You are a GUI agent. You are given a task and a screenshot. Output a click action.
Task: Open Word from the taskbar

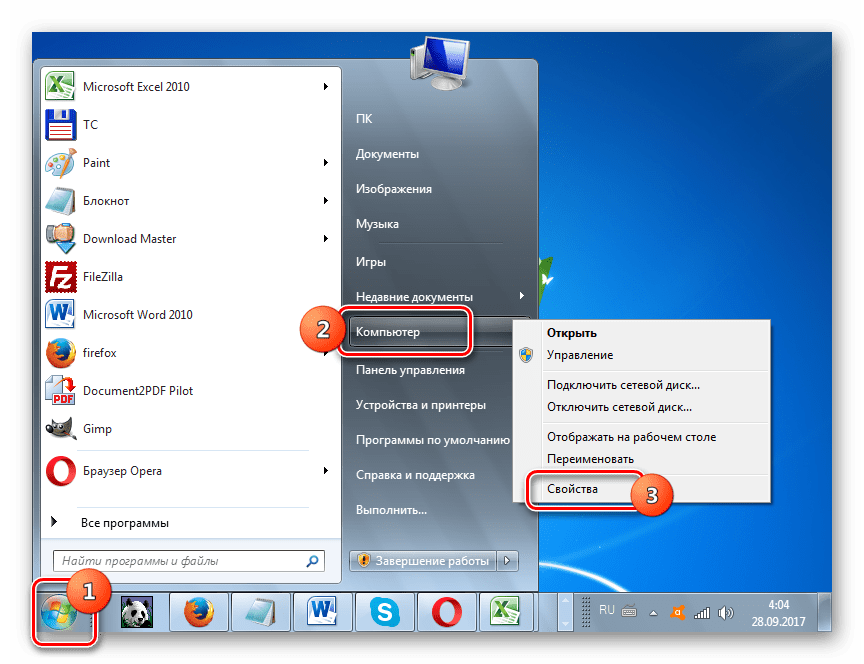tap(323, 612)
